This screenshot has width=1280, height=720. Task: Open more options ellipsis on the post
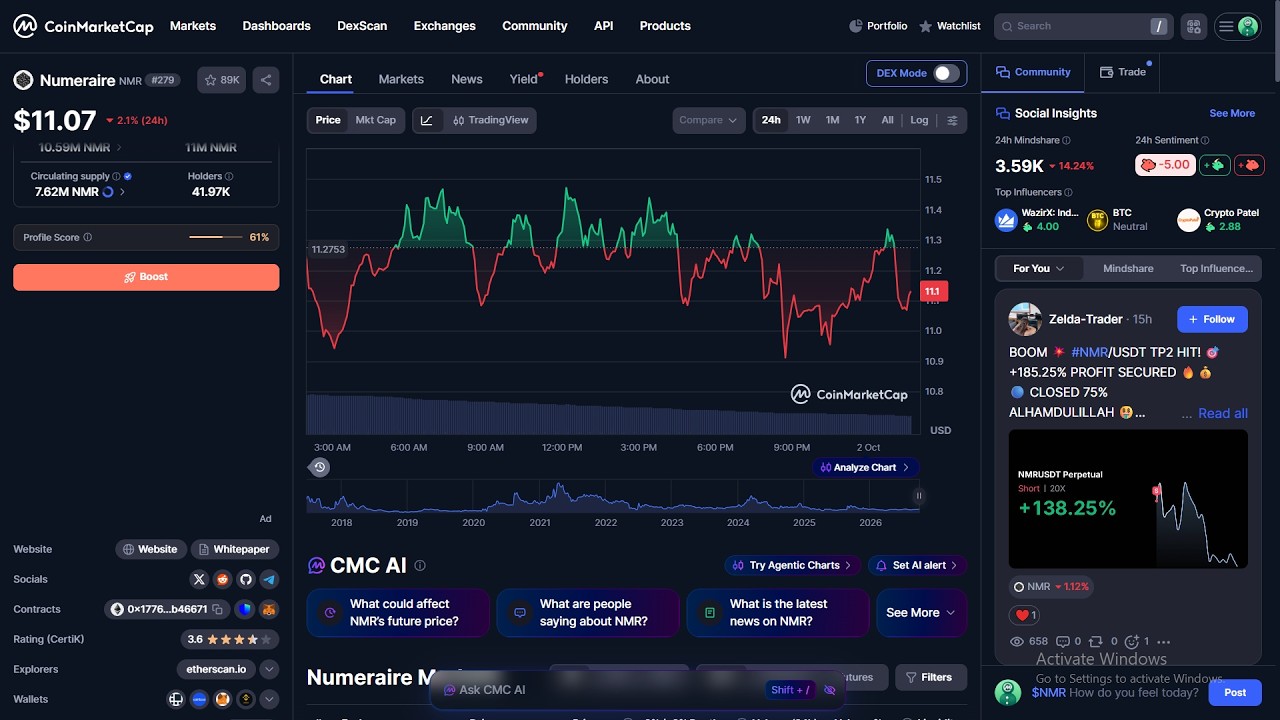[x=1164, y=642]
